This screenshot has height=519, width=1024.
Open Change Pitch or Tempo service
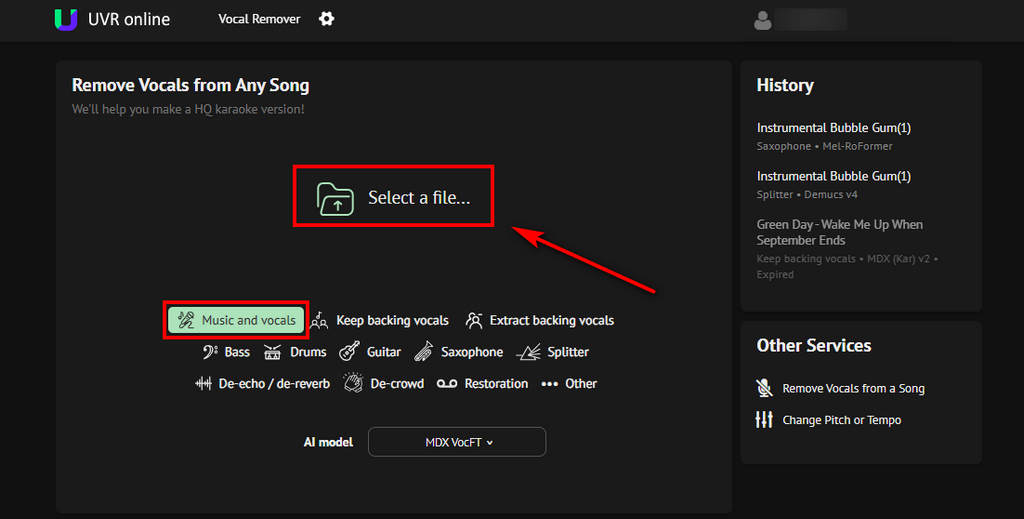(x=828, y=420)
